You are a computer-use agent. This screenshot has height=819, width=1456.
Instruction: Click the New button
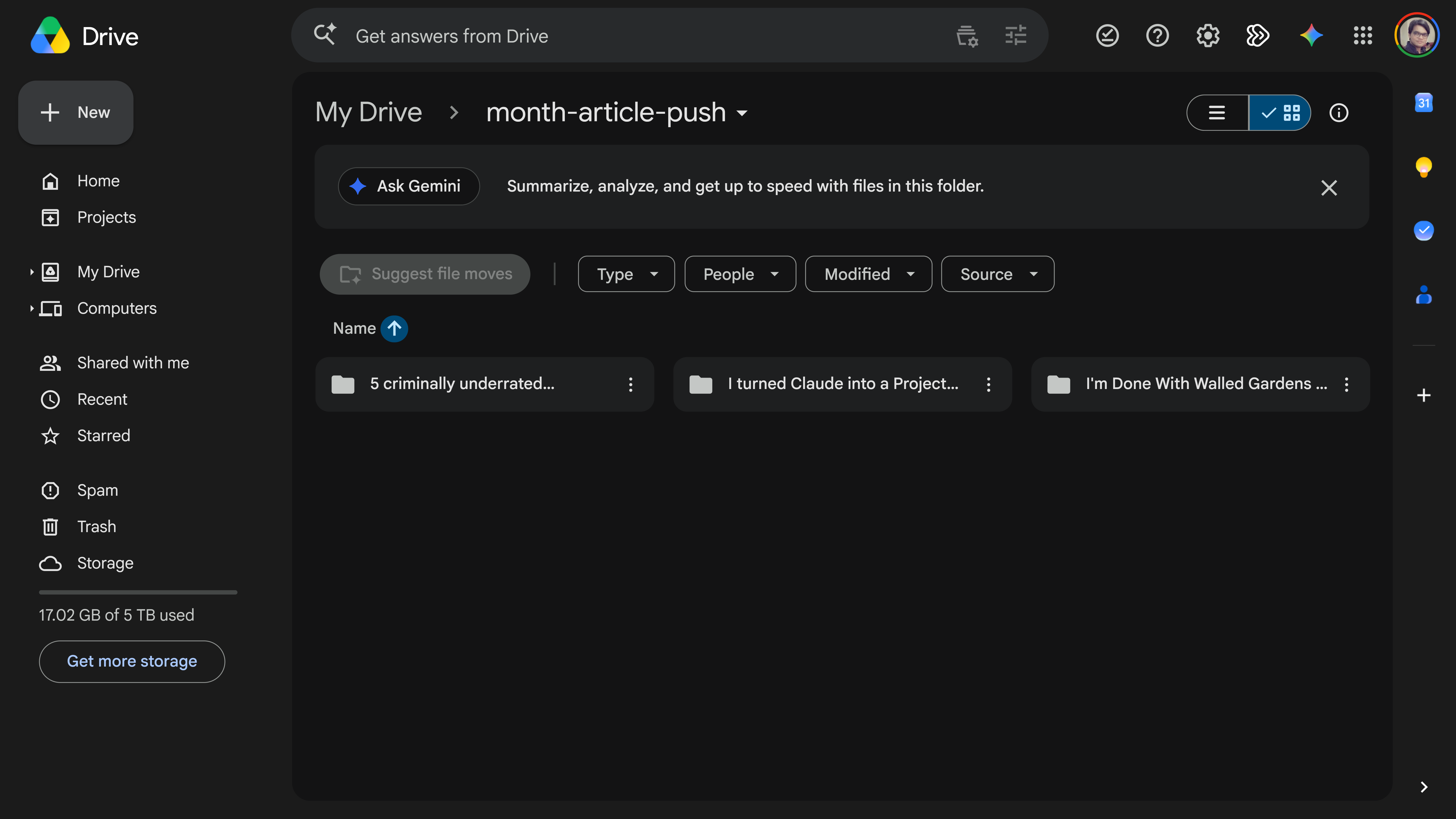click(76, 112)
